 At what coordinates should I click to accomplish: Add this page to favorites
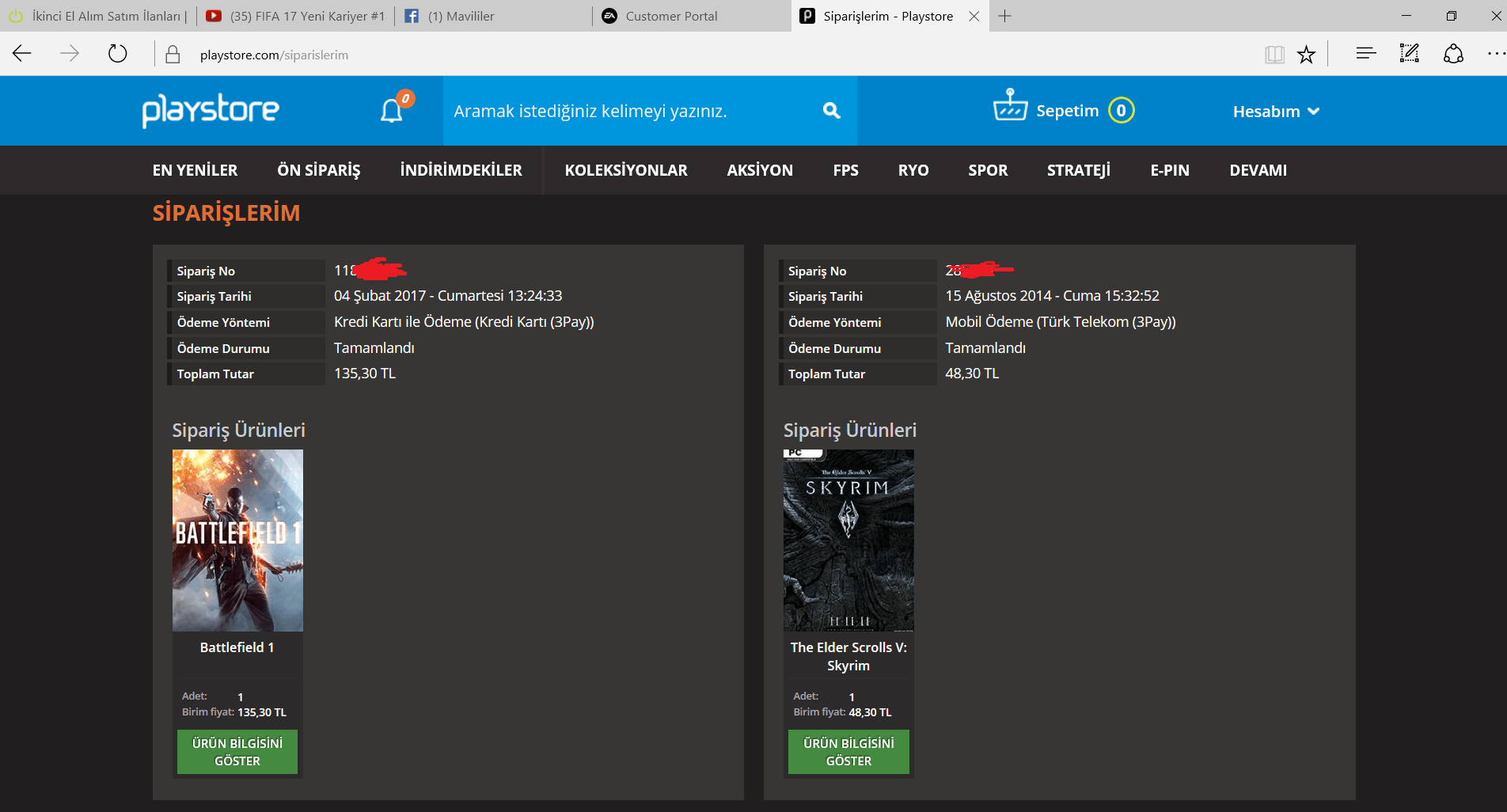click(1306, 55)
